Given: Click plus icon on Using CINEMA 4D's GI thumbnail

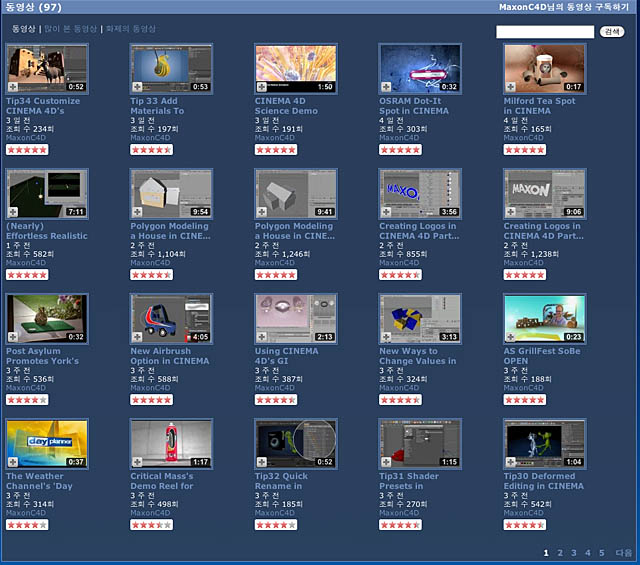Looking at the screenshot, I should [262, 337].
